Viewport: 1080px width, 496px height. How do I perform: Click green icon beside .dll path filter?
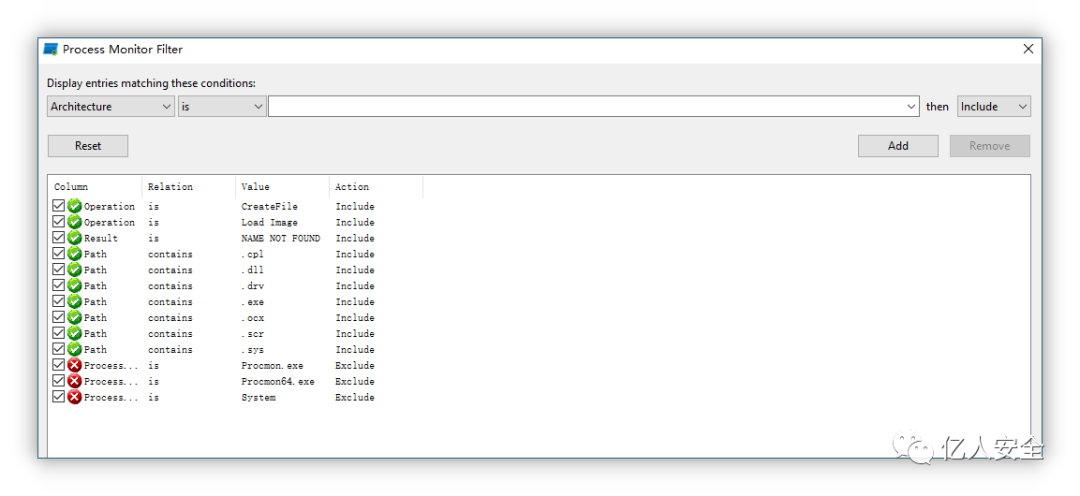click(x=74, y=269)
